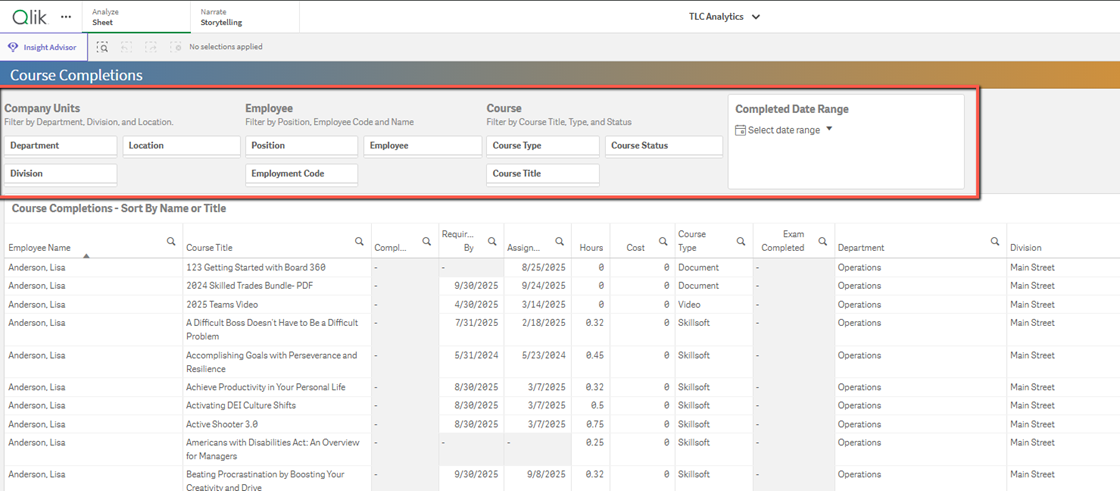Search in the Employee Name column

tap(171, 241)
